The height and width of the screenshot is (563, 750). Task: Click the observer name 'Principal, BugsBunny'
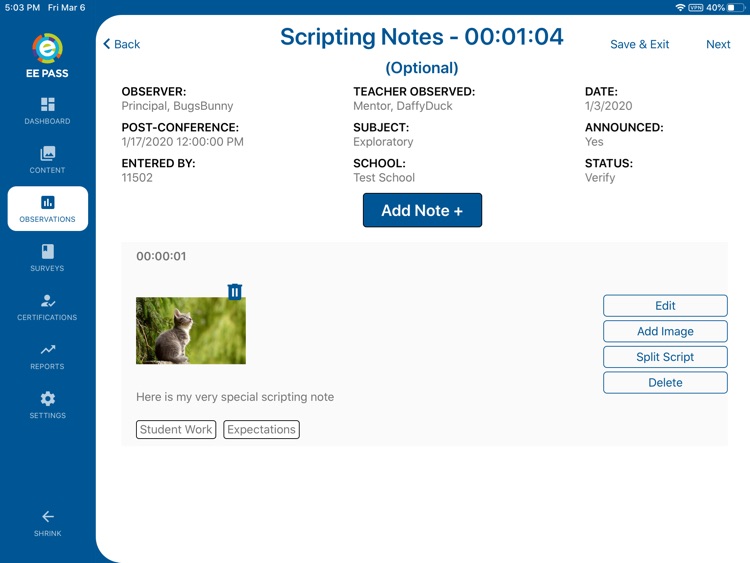click(177, 106)
